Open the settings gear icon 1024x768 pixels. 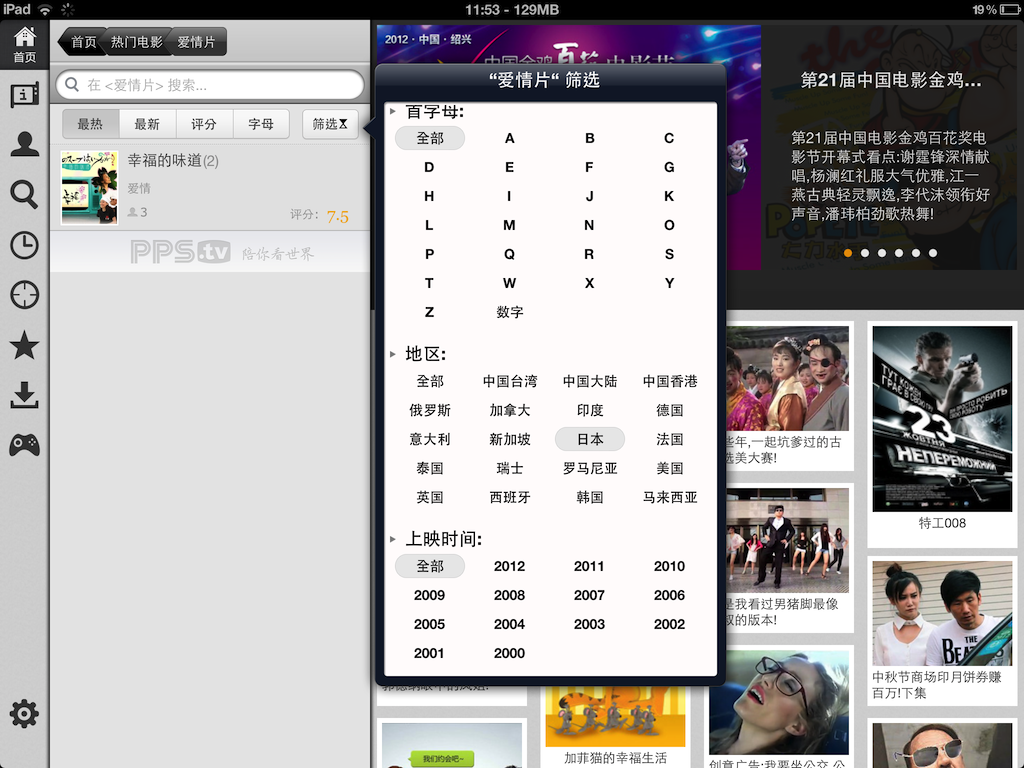point(24,713)
